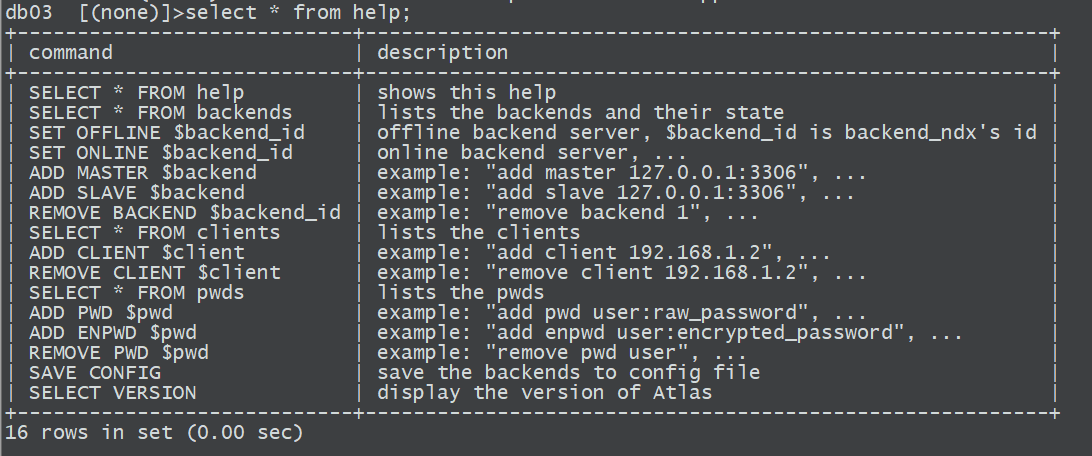Click the 'ADD PWD $pwd' entry

pos(100,313)
